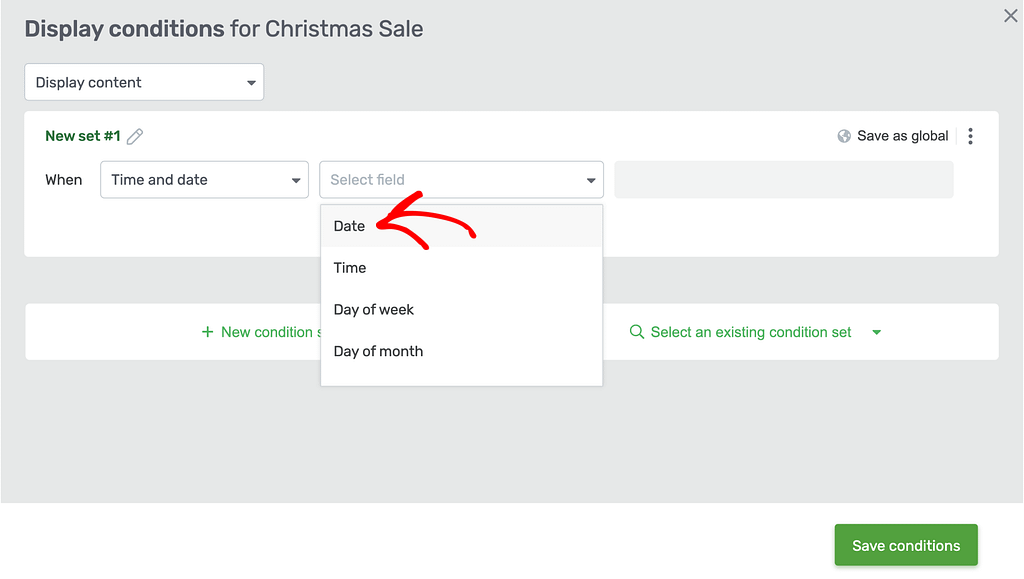
Task: Select the Day of month option
Action: [x=461, y=351]
